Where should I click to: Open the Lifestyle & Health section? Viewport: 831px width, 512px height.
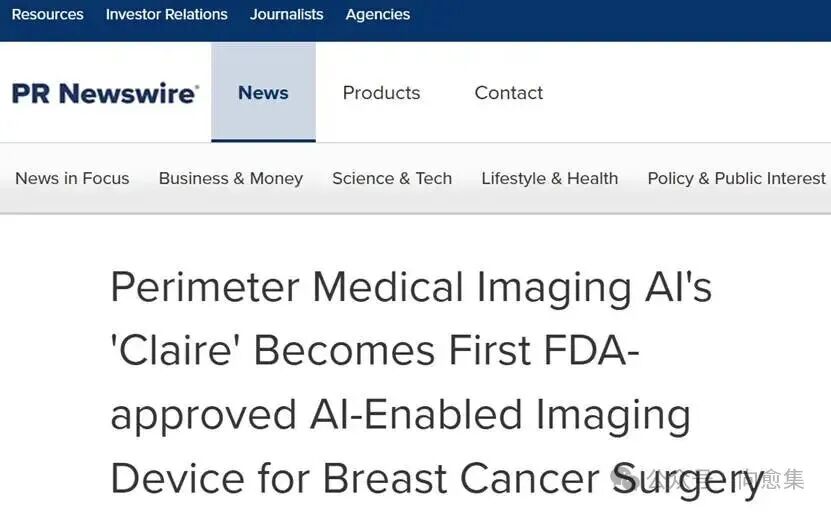point(549,179)
